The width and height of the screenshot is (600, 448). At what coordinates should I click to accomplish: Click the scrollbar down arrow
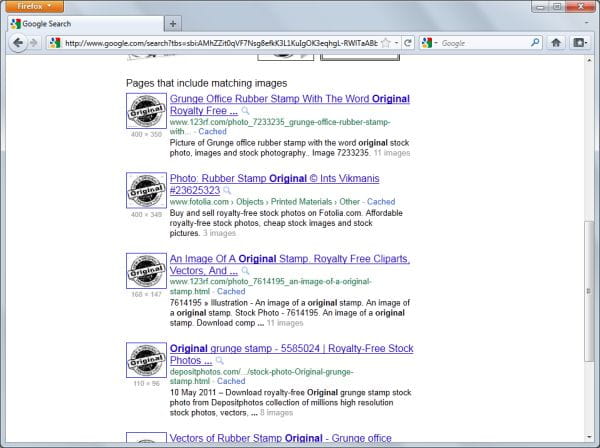click(x=589, y=437)
